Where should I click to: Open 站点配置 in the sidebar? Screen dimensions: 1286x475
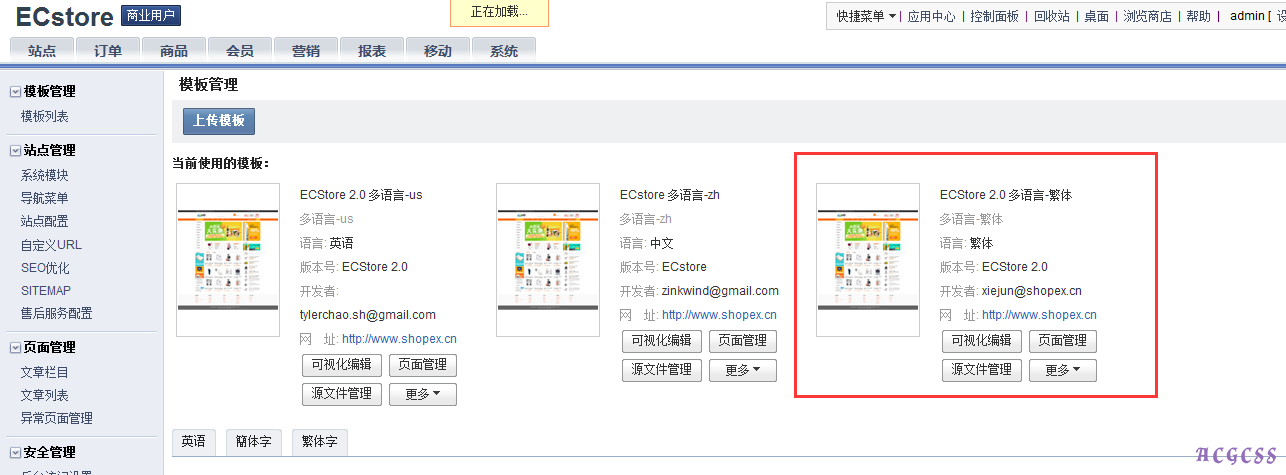point(45,221)
